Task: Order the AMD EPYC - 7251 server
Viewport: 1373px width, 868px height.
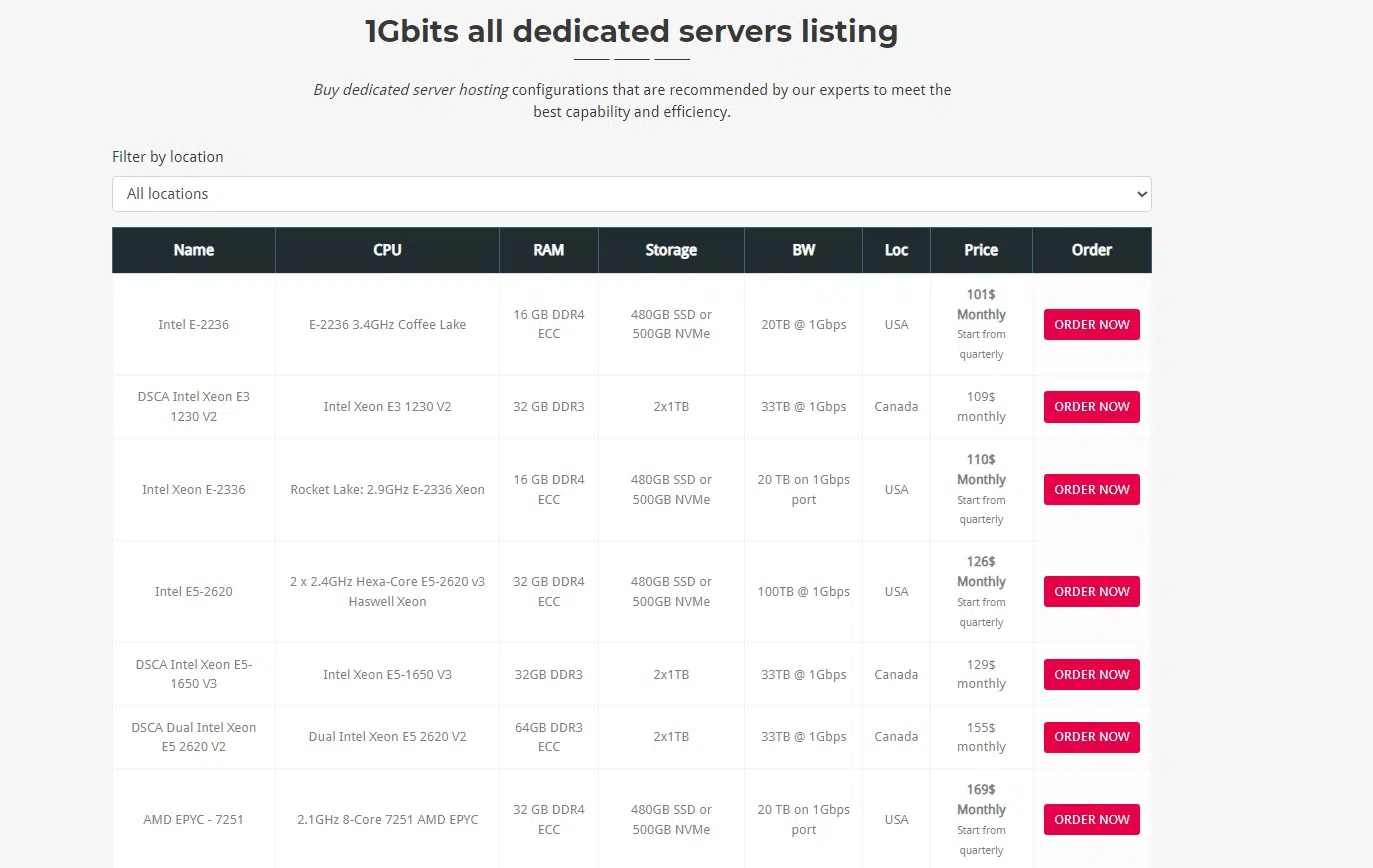Action: point(1091,819)
